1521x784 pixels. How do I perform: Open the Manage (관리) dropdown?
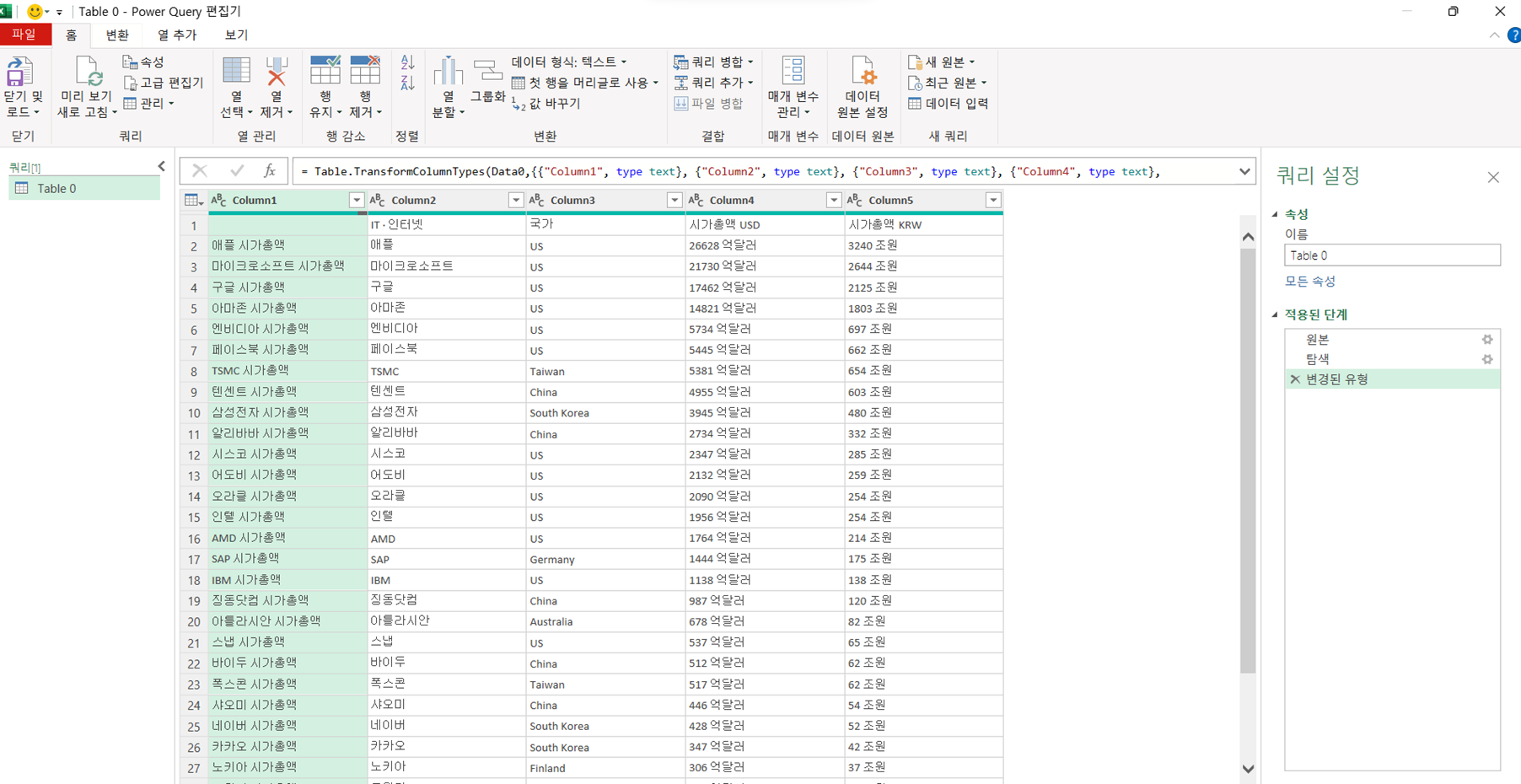148,103
